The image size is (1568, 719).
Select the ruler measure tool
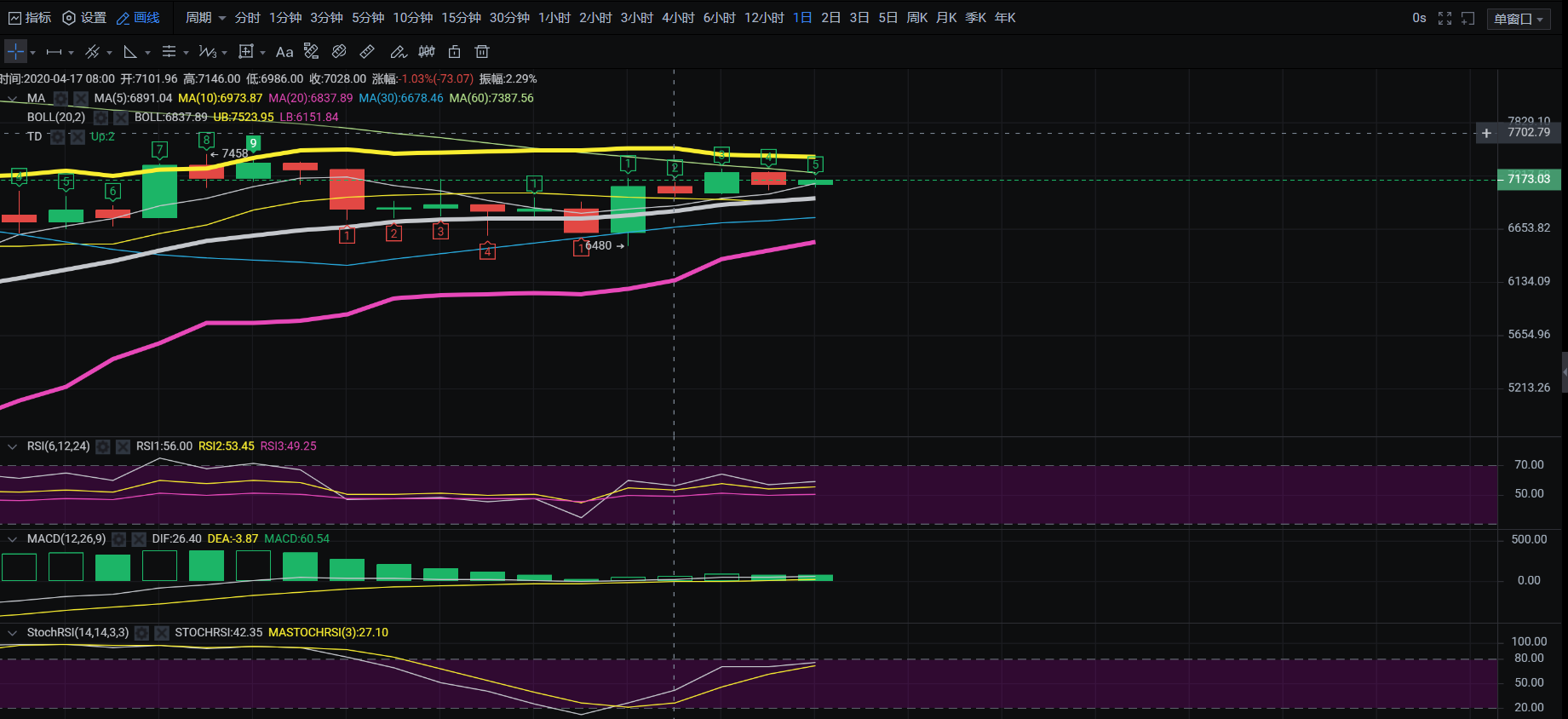(x=367, y=52)
